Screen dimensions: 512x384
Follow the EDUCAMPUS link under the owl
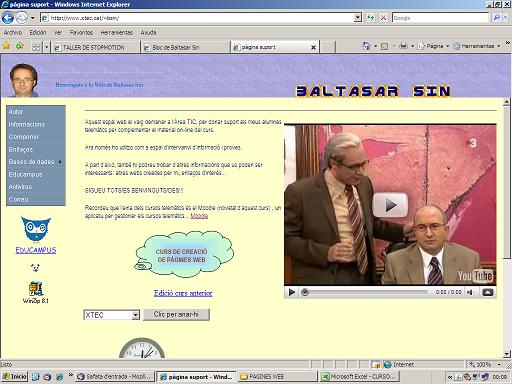pos(36,250)
